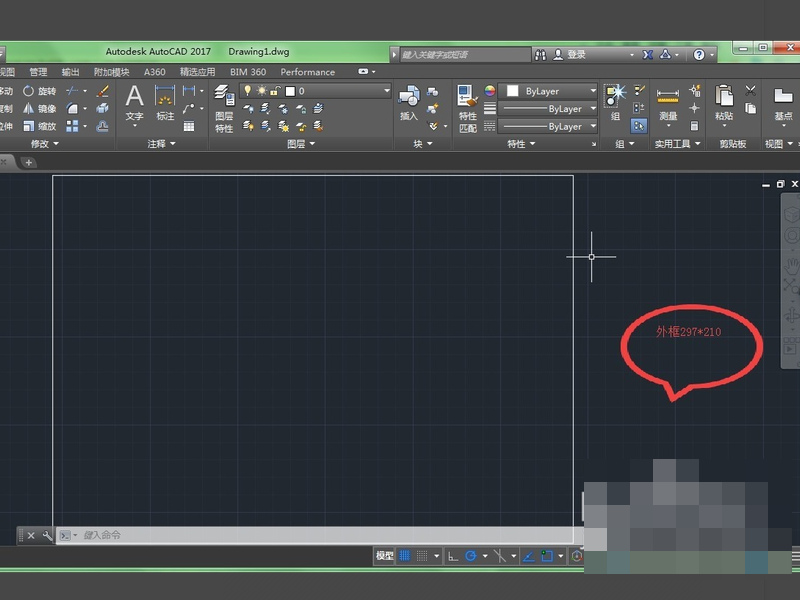Screen dimensions: 800x600
Task: Click the binoculars search icon
Action: point(540,55)
